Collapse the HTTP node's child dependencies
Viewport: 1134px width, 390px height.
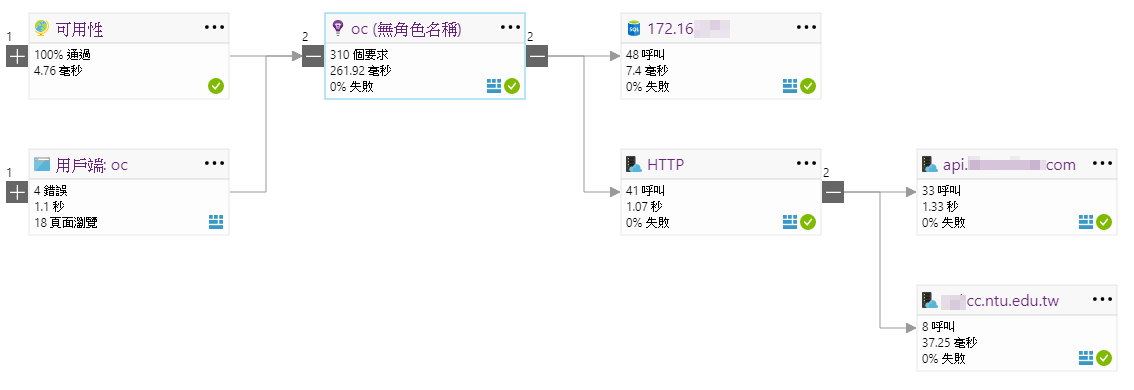833,192
